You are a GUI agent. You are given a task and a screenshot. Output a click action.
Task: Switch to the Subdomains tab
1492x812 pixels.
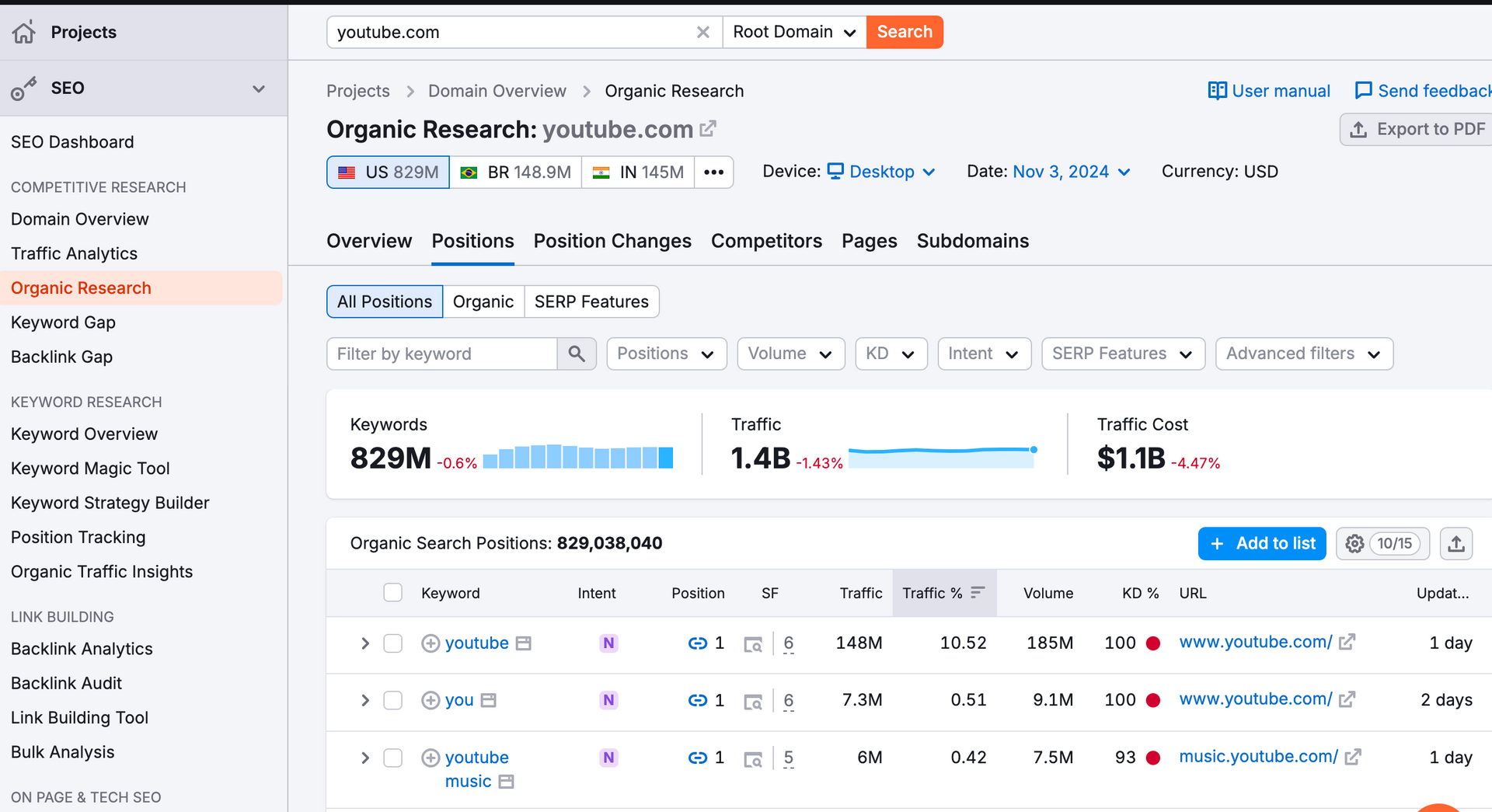click(x=973, y=241)
